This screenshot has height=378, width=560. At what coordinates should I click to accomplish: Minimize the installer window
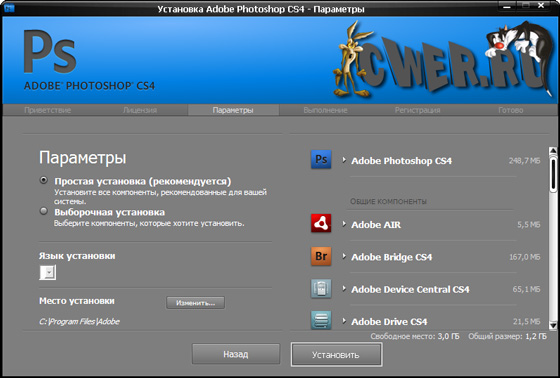coord(506,6)
